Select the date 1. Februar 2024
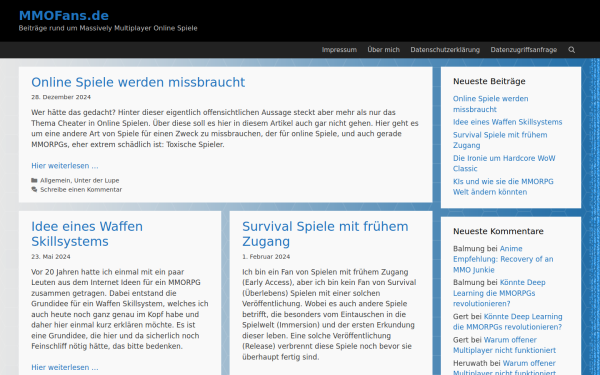 [266, 257]
